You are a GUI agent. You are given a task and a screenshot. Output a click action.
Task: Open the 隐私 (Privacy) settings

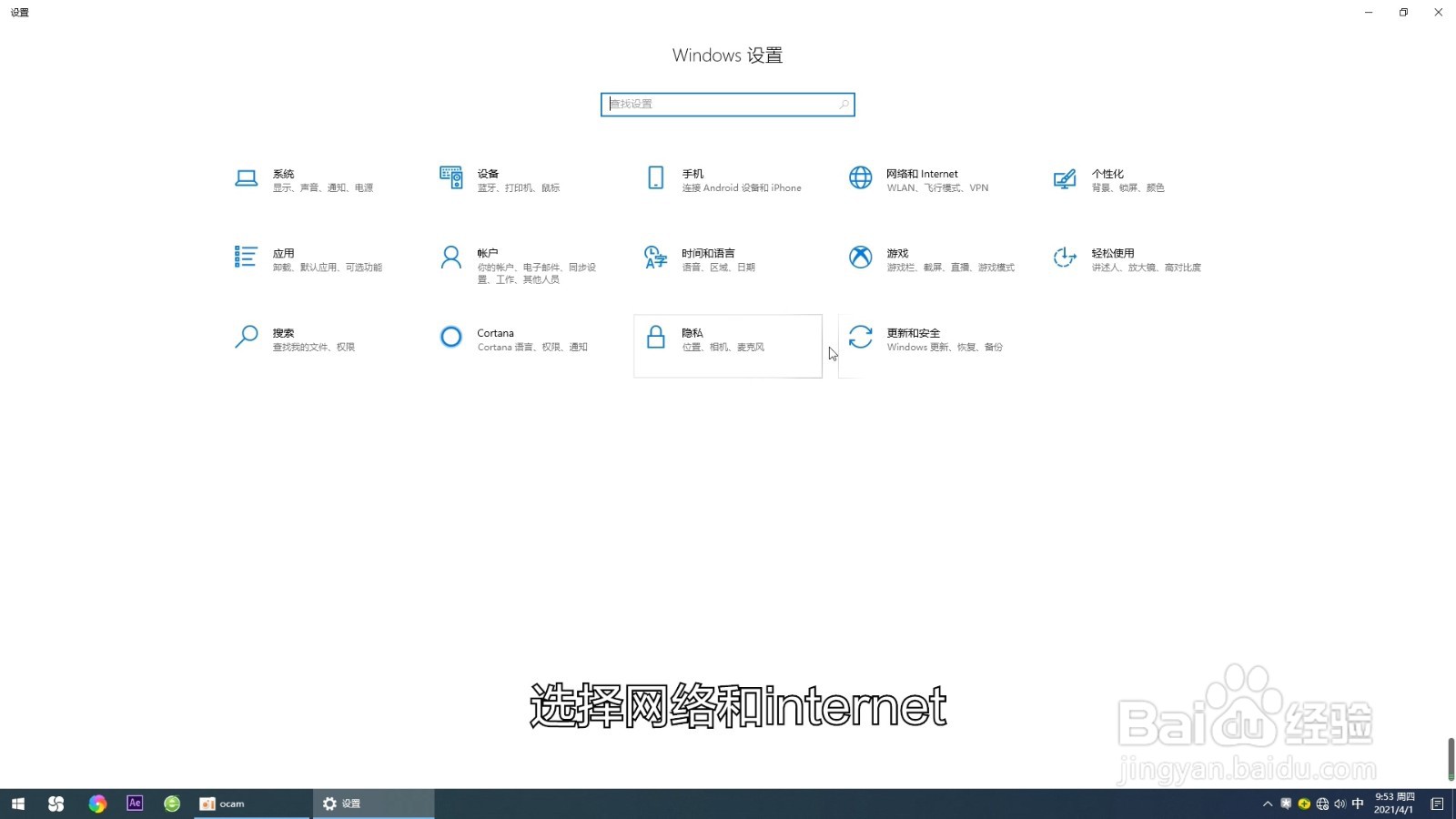728,347
